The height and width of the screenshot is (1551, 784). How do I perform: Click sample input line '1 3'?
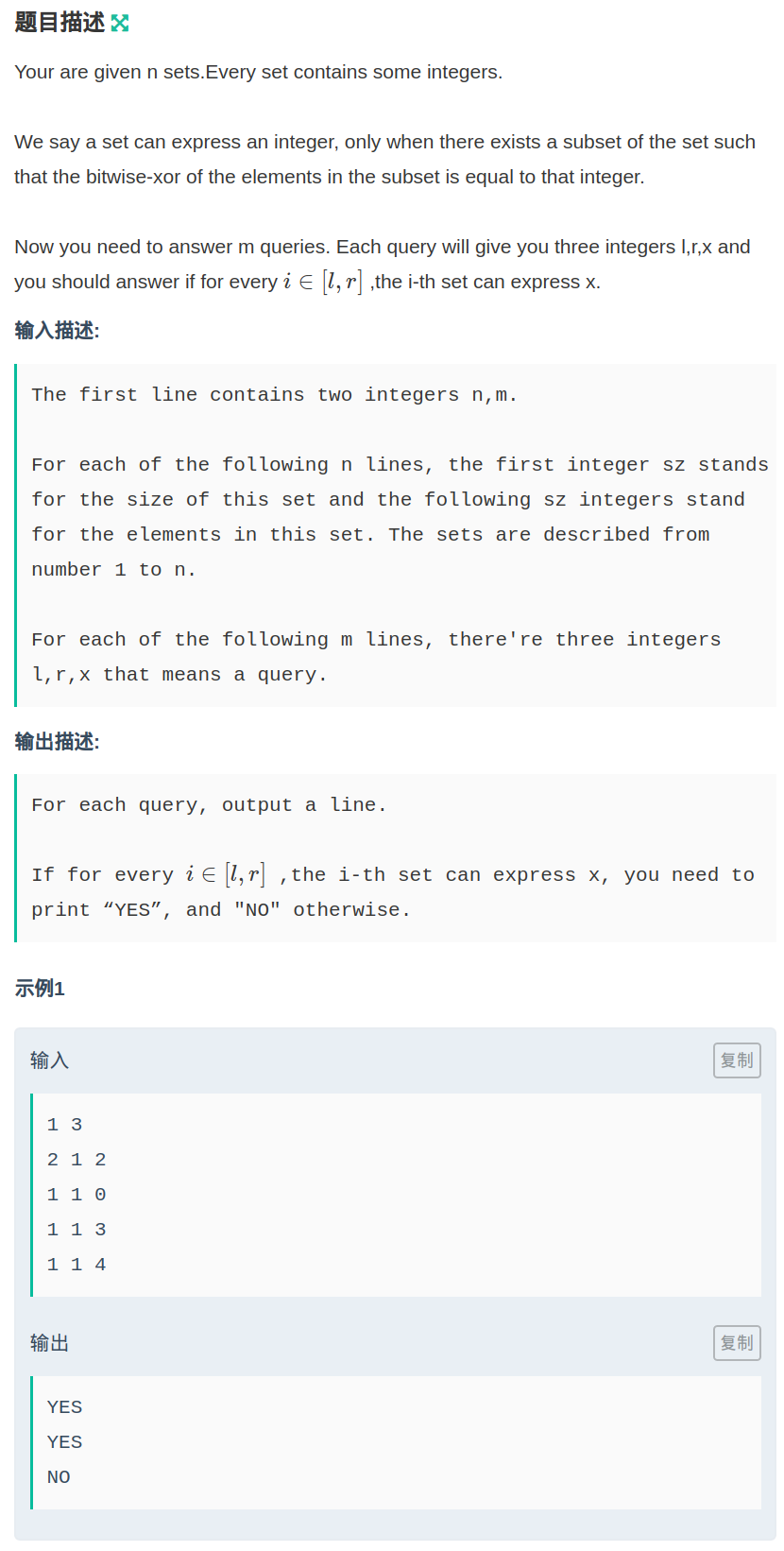64,1125
